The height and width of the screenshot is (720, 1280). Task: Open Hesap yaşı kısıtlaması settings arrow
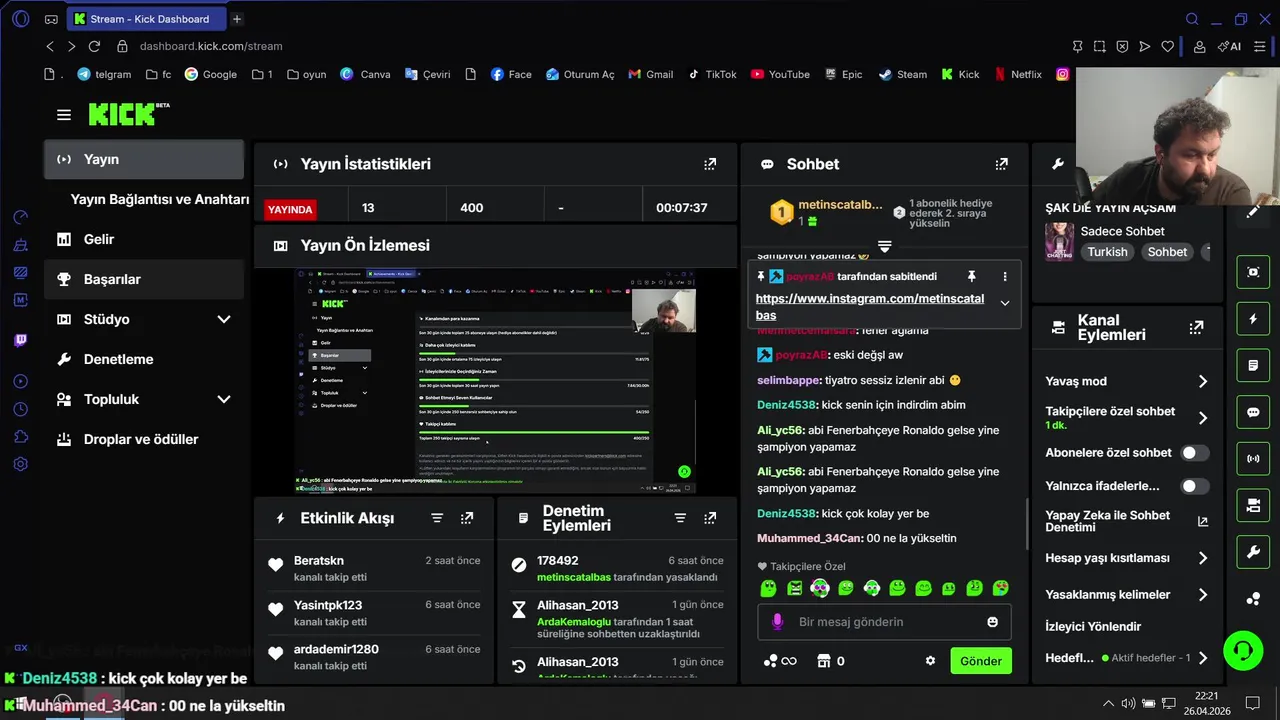[x=1203, y=558]
